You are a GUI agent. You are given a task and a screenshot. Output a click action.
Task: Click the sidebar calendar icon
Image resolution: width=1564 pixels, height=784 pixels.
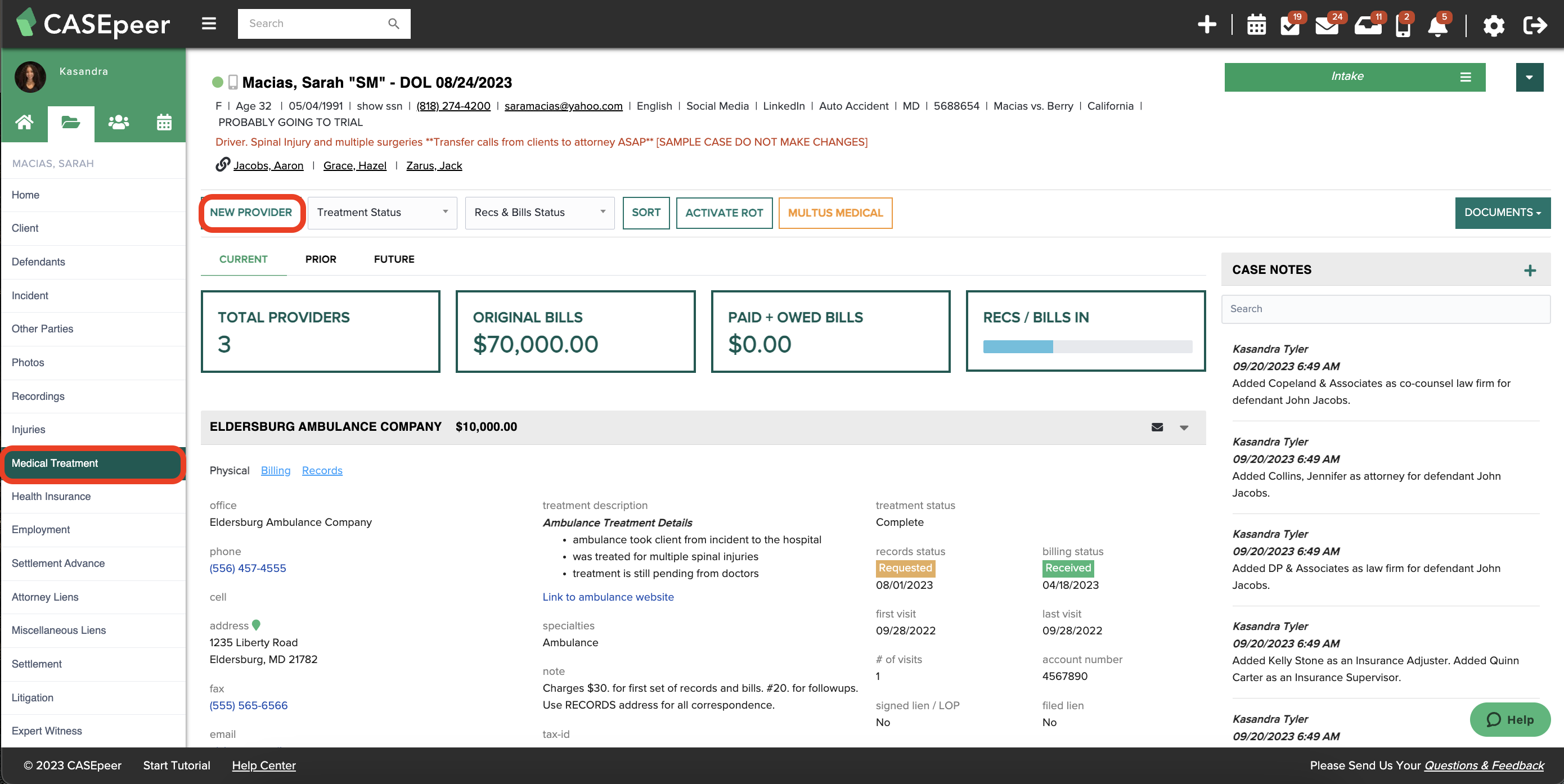[x=164, y=123]
